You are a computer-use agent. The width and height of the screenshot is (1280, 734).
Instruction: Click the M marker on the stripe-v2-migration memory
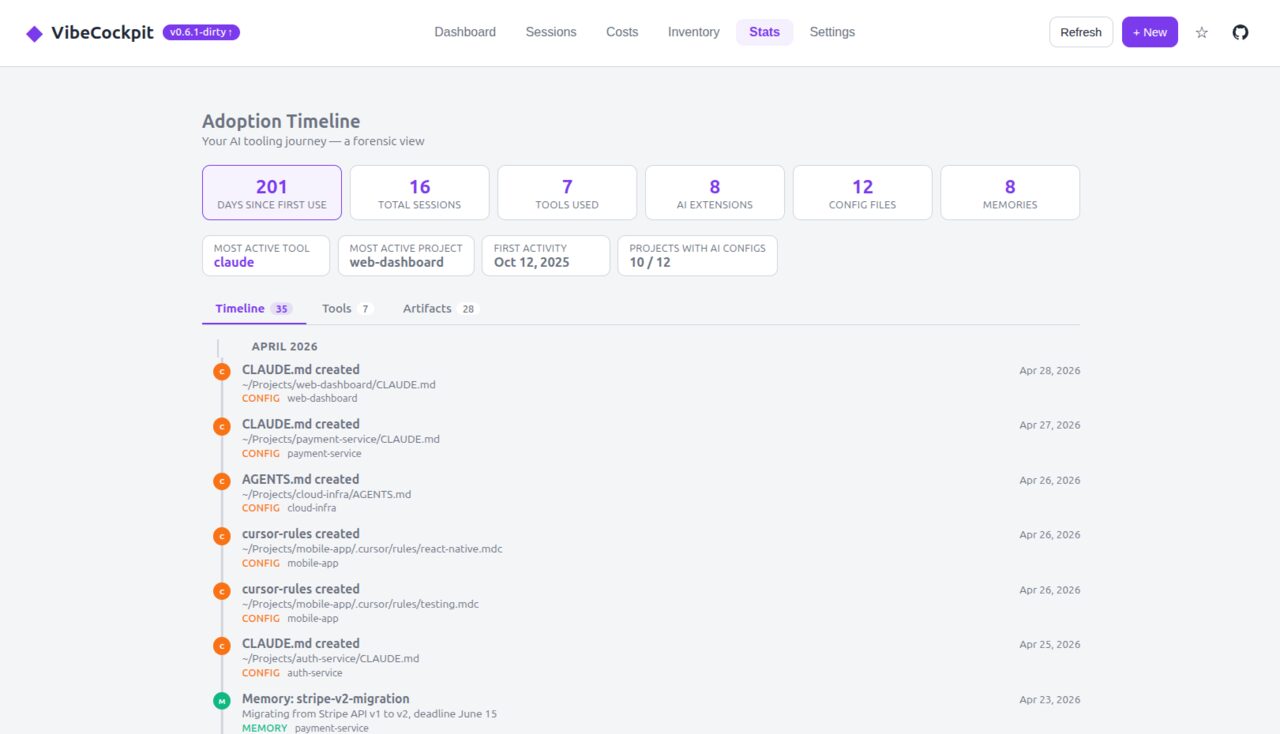(221, 700)
